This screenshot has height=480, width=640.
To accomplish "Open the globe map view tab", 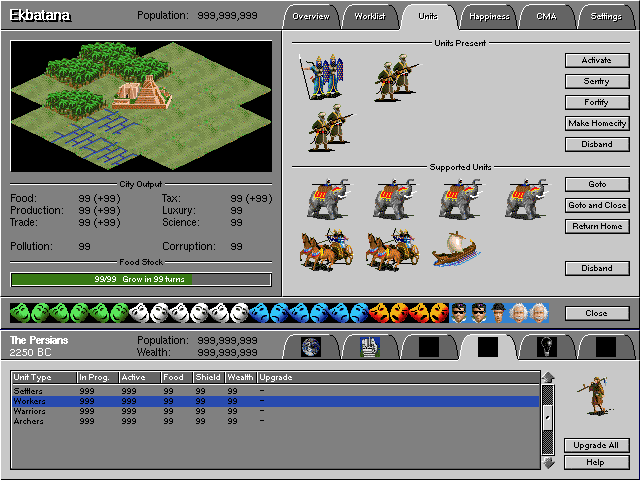I will pos(311,347).
